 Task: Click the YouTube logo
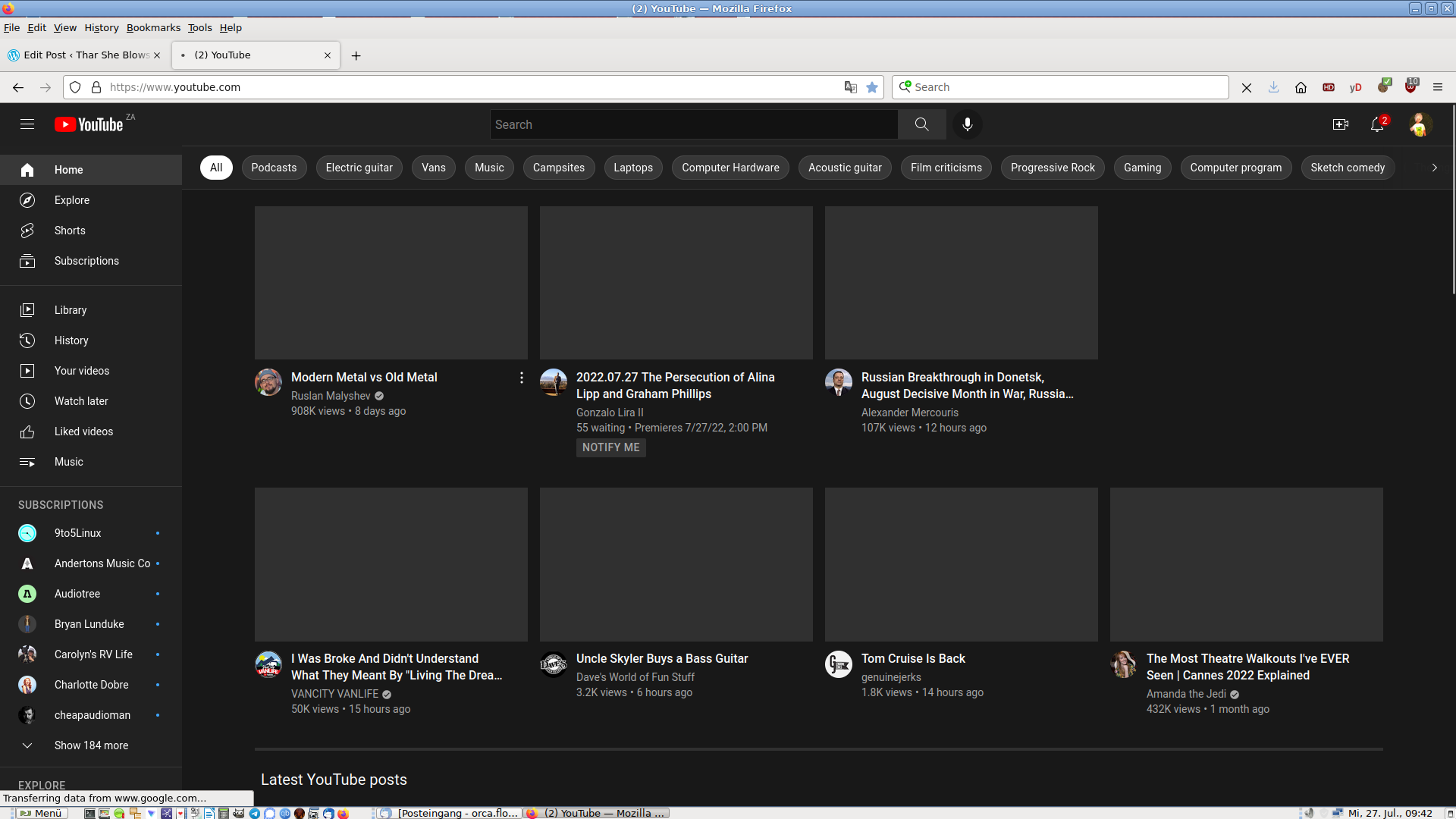tap(89, 124)
